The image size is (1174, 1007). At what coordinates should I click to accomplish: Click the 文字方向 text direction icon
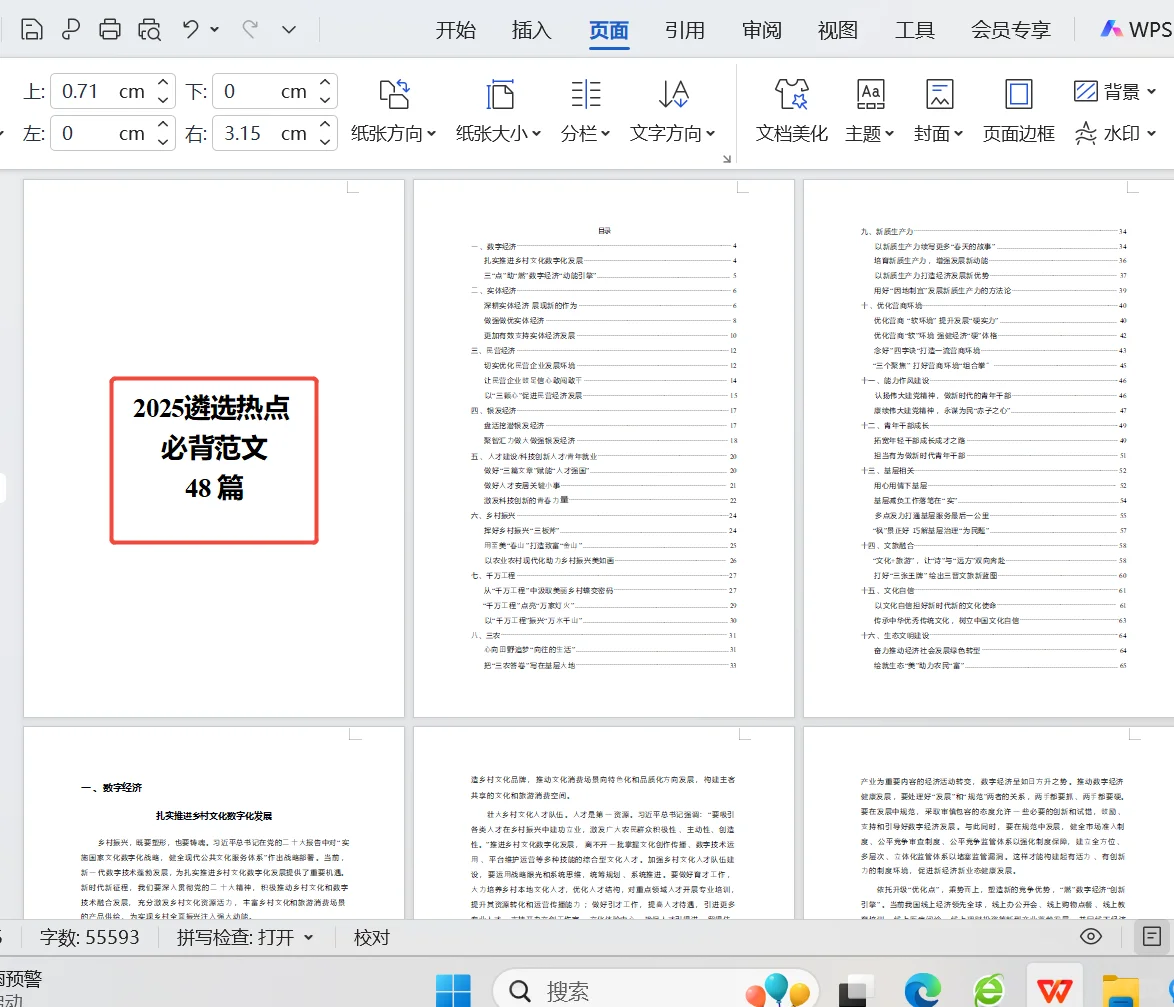(x=673, y=94)
